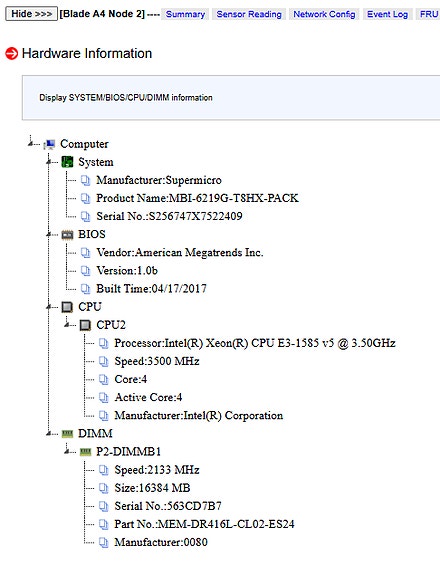Click the DIMM memory module icon
Screen dimensions: 440x575
67,434
